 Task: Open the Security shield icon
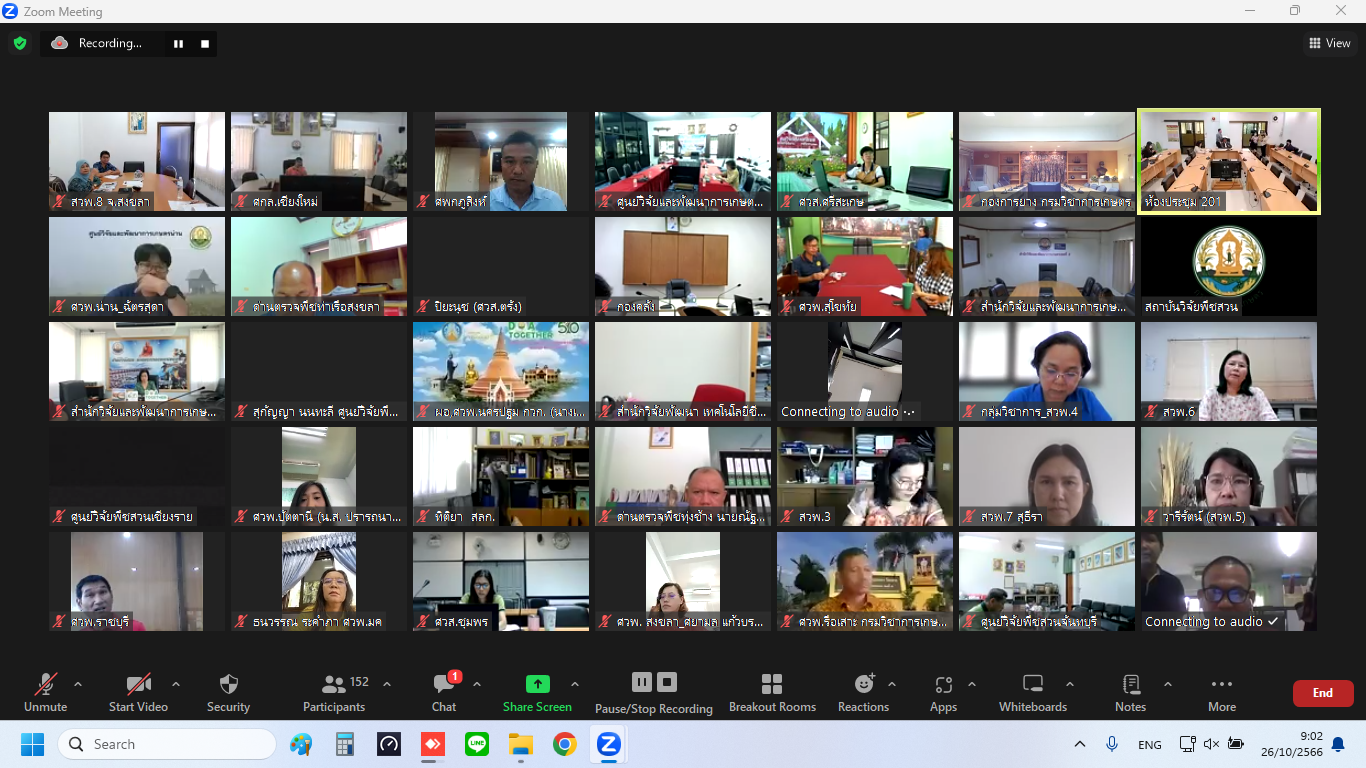pos(228,684)
